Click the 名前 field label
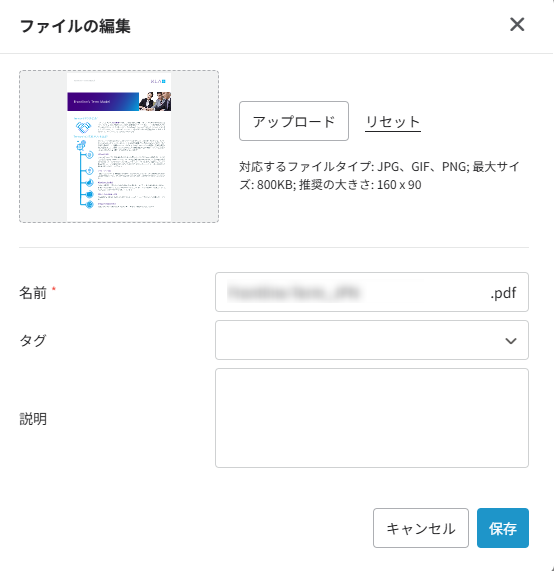 click(x=33, y=292)
